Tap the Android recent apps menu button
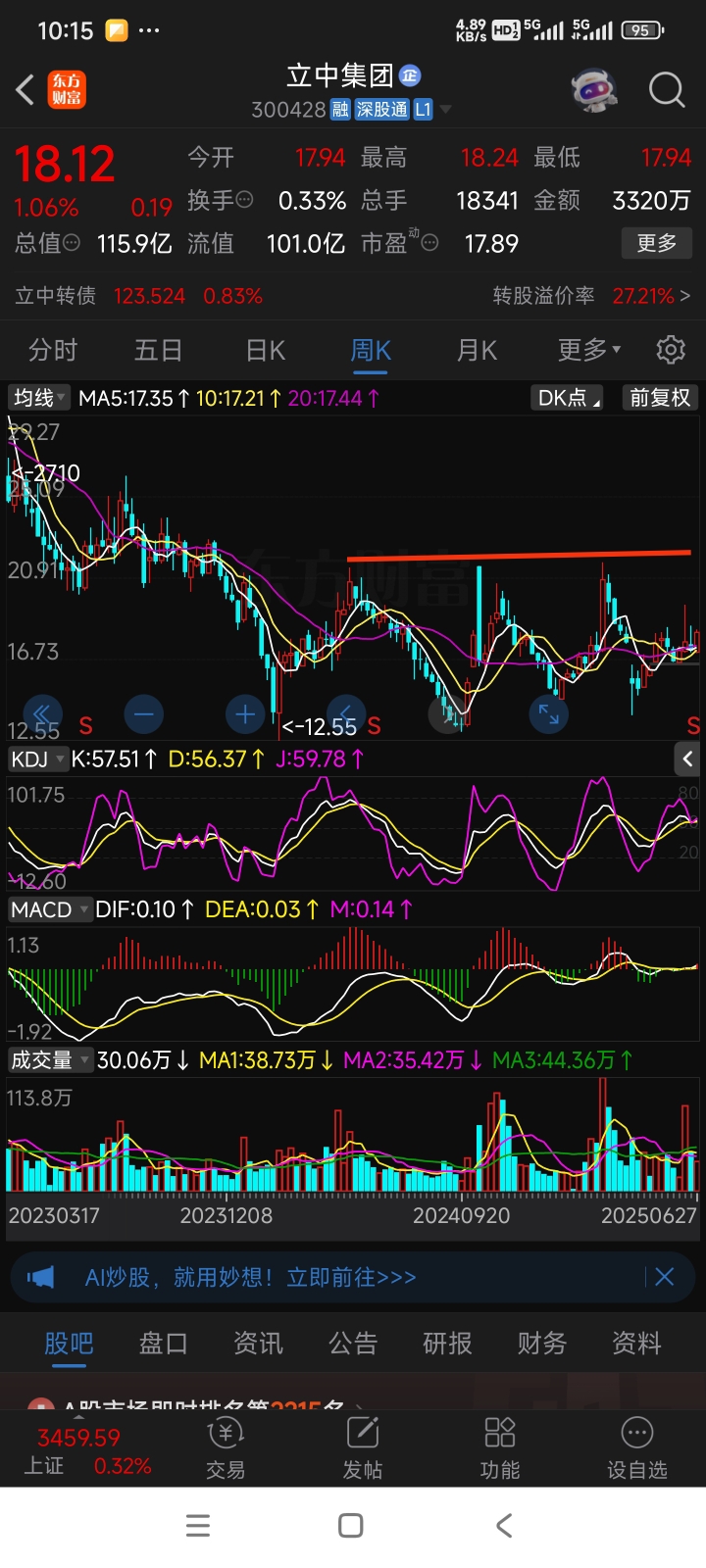Image resolution: width=706 pixels, height=1568 pixels. 198,1526
